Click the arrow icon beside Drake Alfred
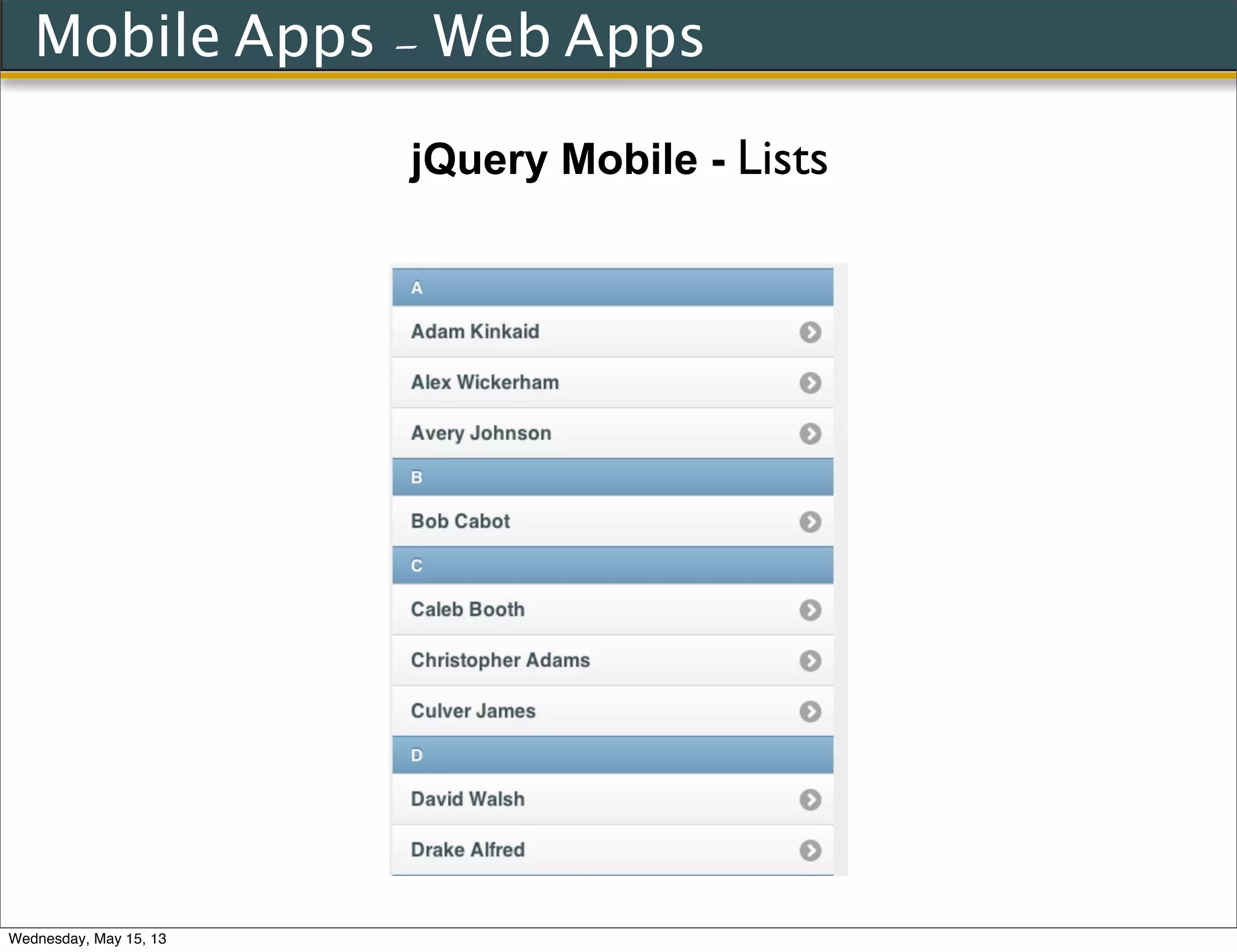1237x952 pixels. (x=810, y=850)
